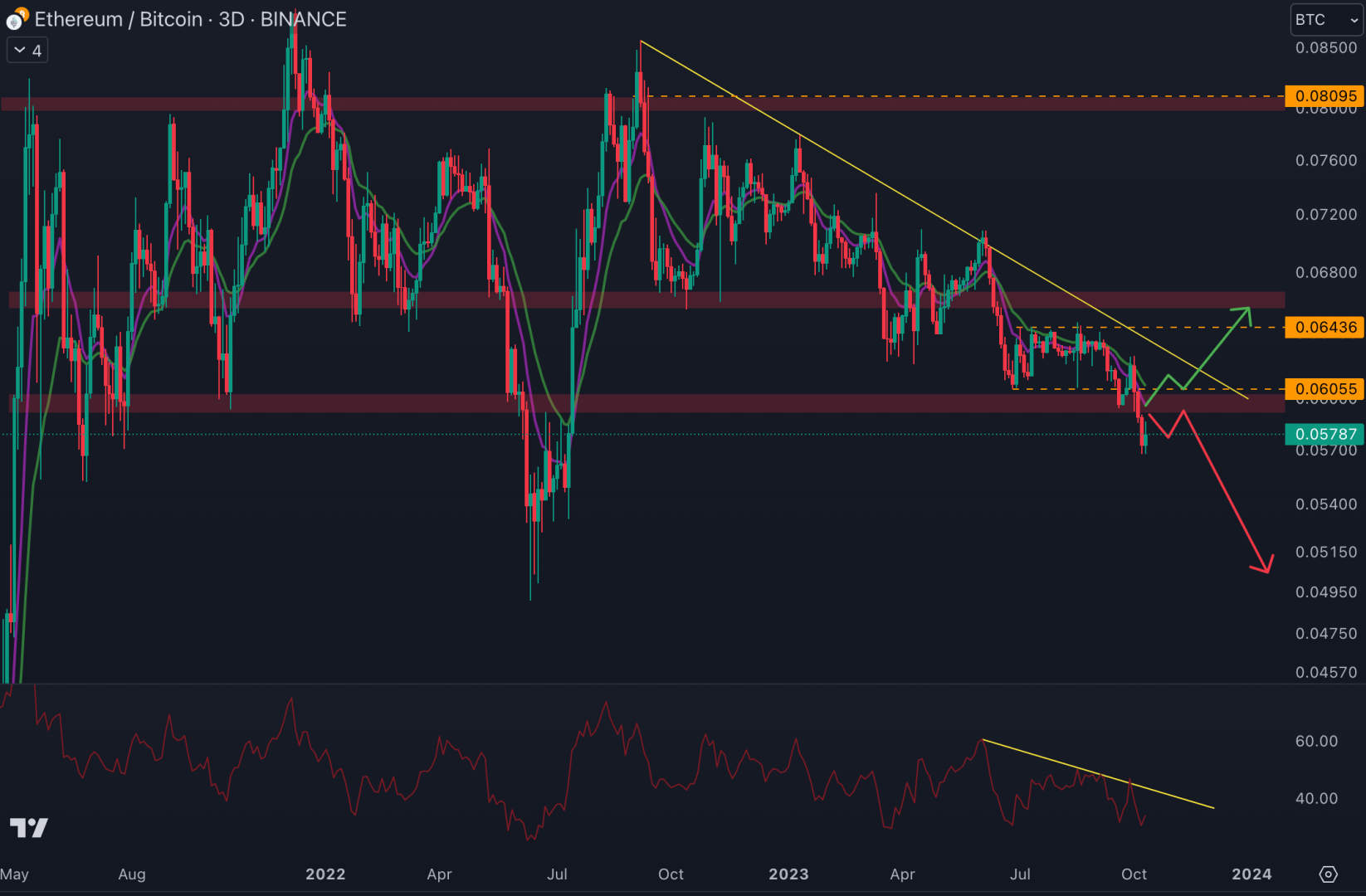Click the May label on time axis

pyautogui.click(x=14, y=874)
